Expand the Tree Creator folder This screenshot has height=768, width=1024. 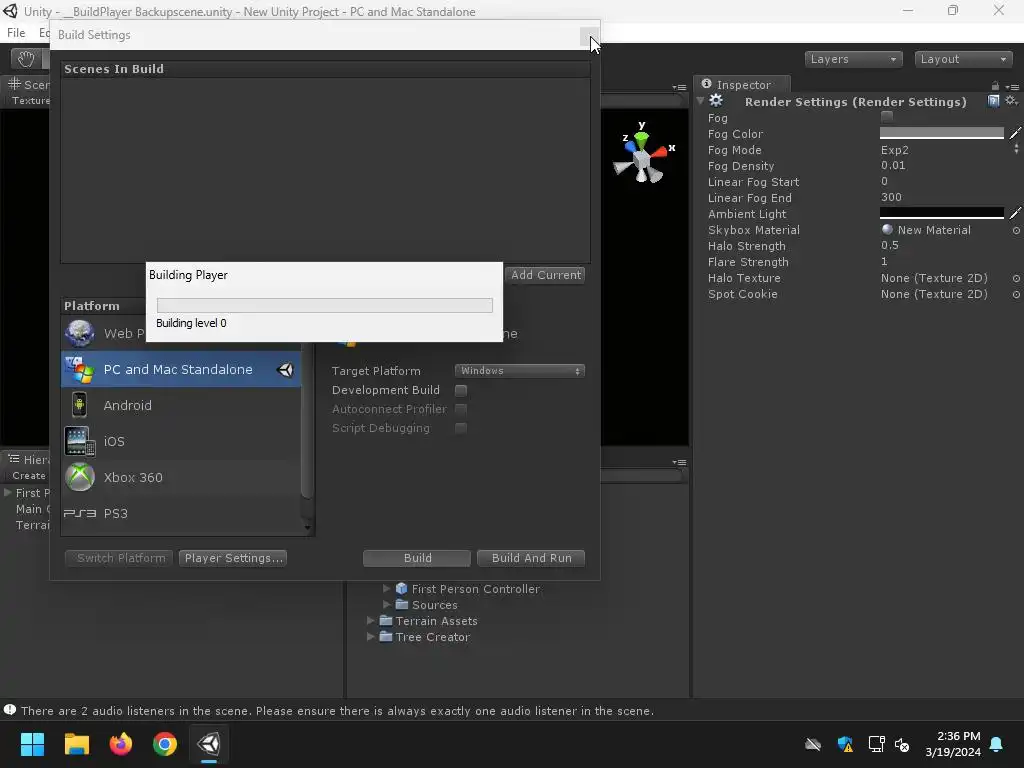(370, 637)
